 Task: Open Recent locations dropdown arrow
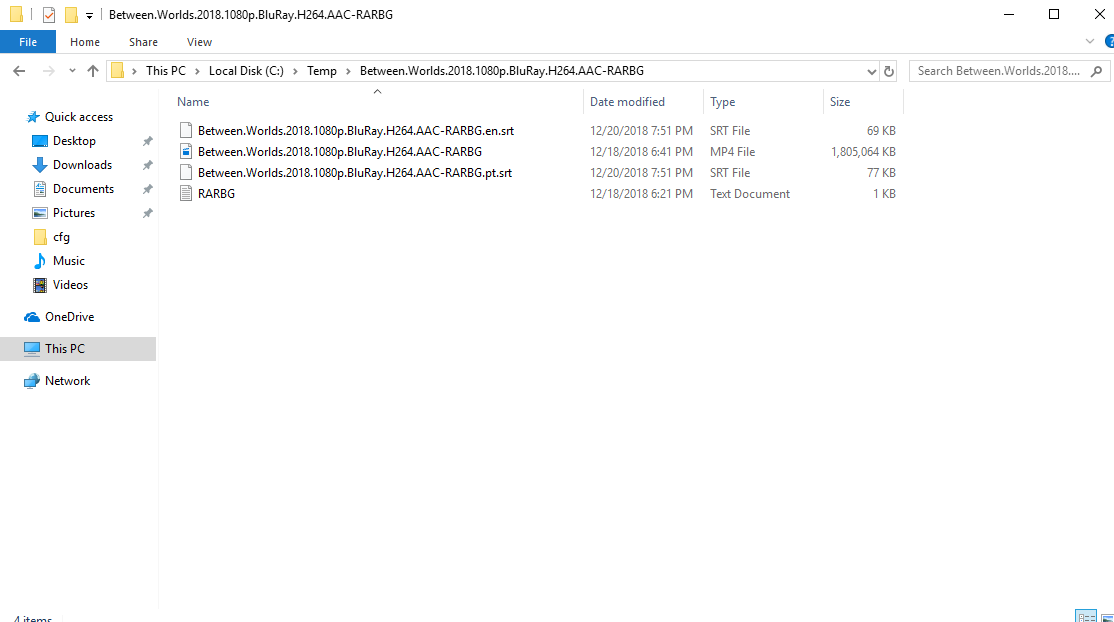click(x=72, y=71)
